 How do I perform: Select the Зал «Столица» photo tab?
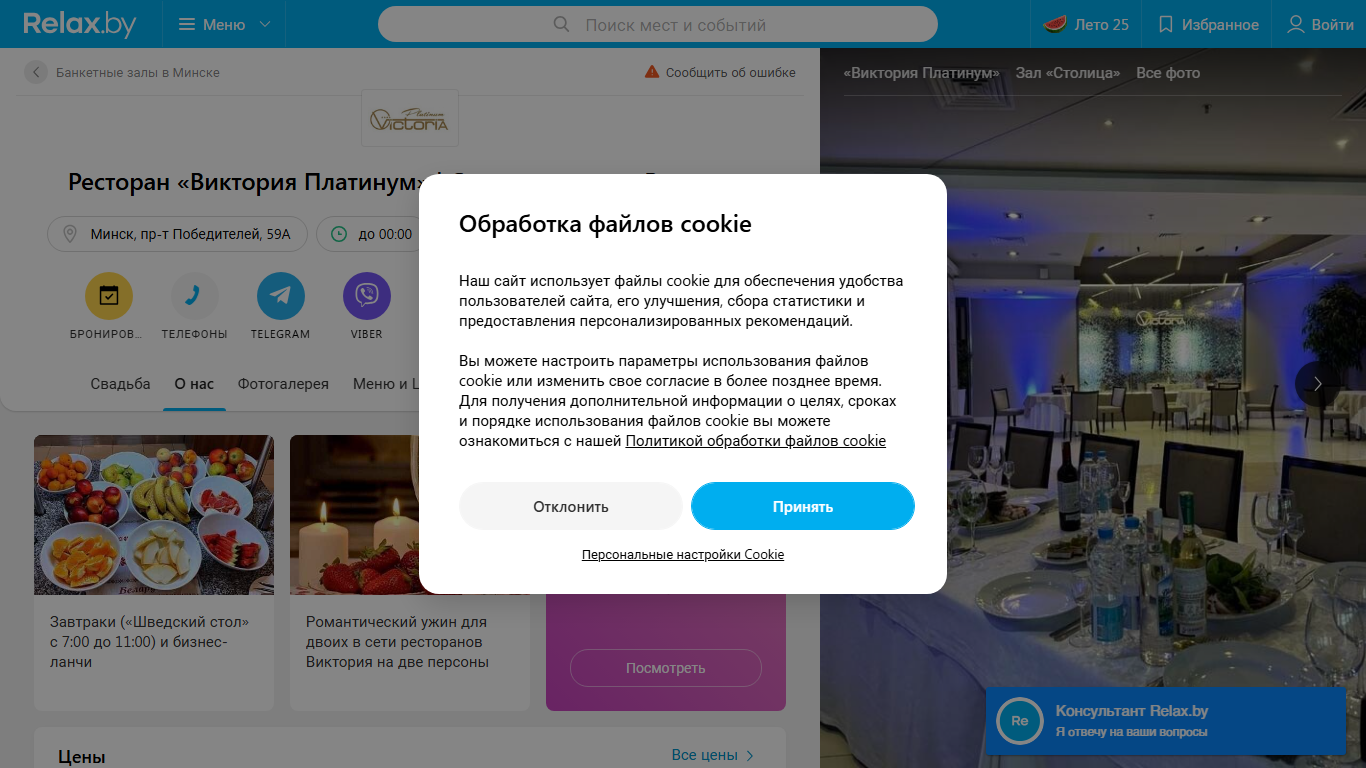(1068, 73)
